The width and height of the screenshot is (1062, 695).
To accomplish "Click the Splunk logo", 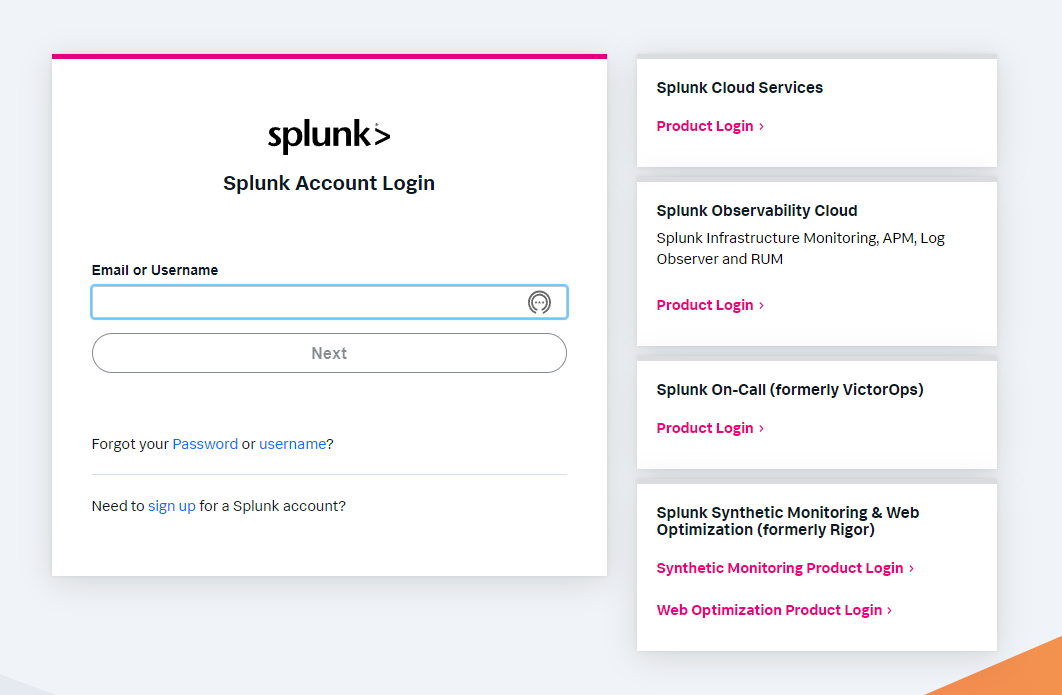I will (329, 133).
